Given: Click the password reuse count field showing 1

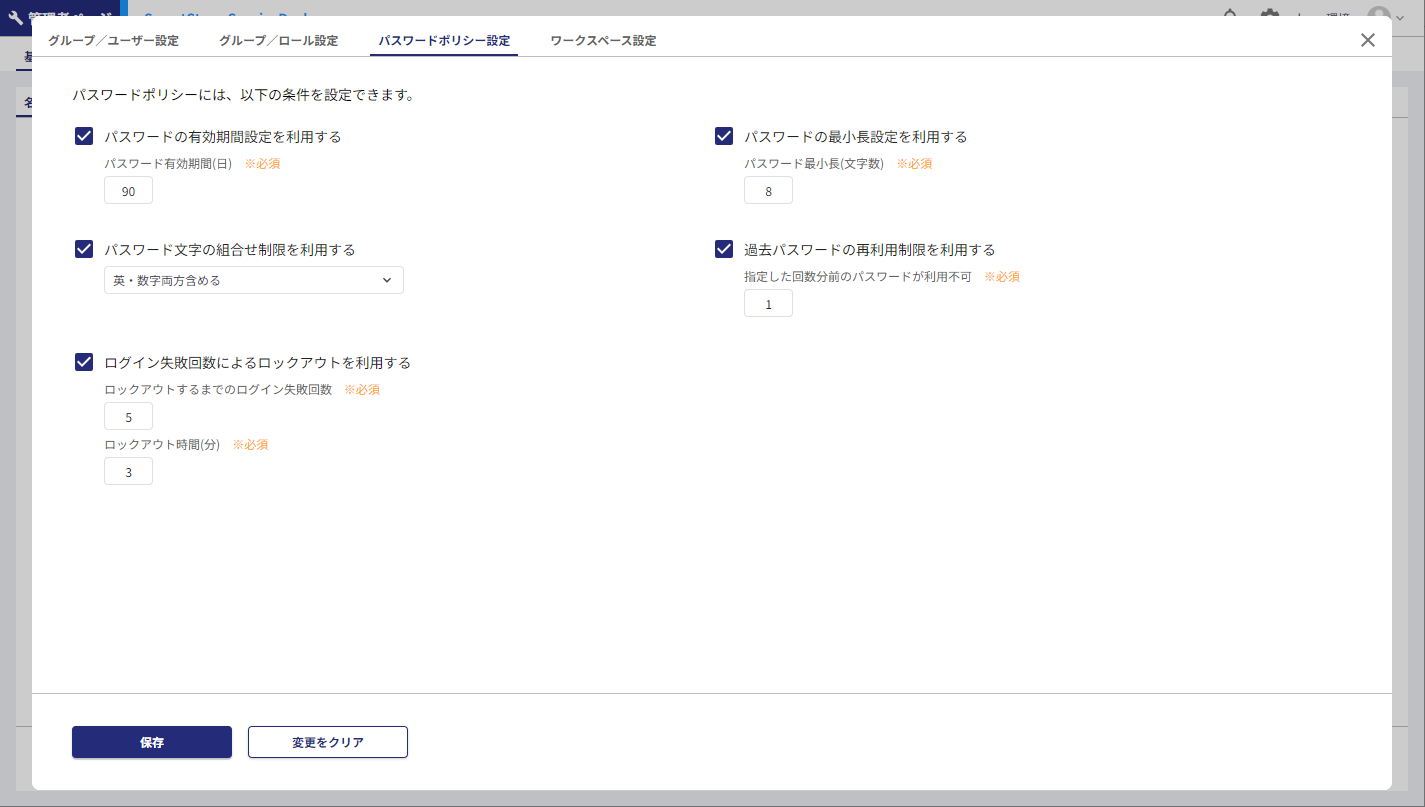Looking at the screenshot, I should click(x=768, y=304).
